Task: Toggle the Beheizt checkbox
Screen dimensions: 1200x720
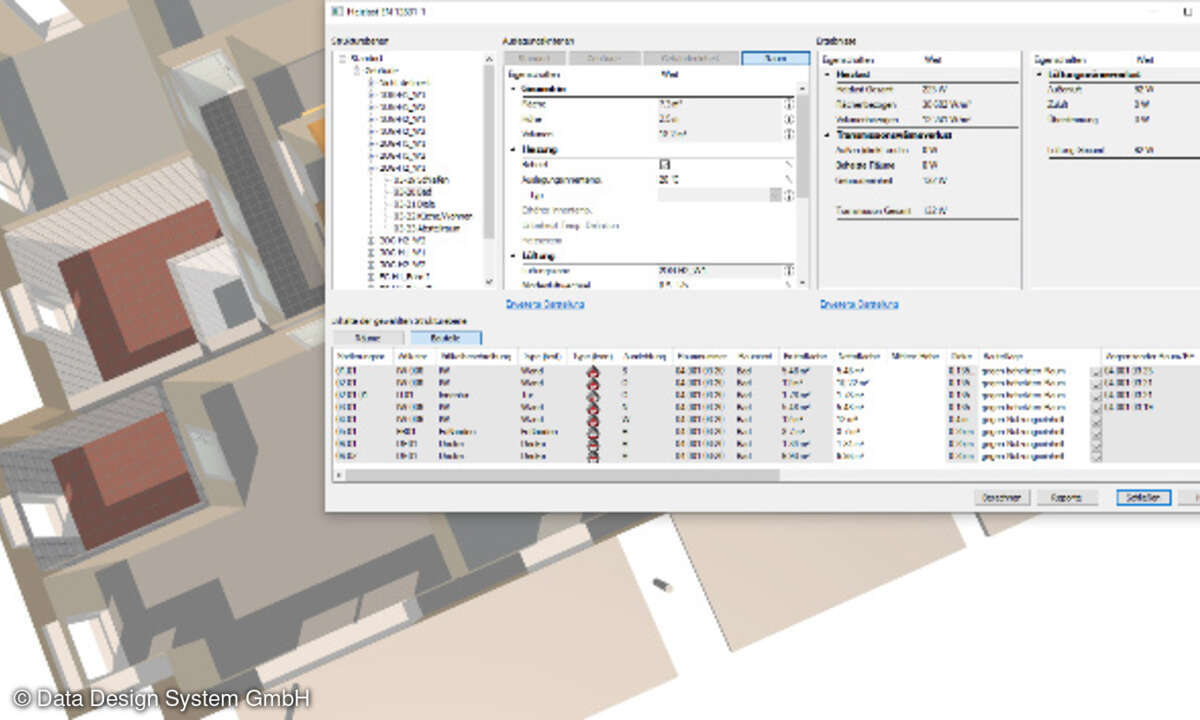Action: tap(664, 163)
